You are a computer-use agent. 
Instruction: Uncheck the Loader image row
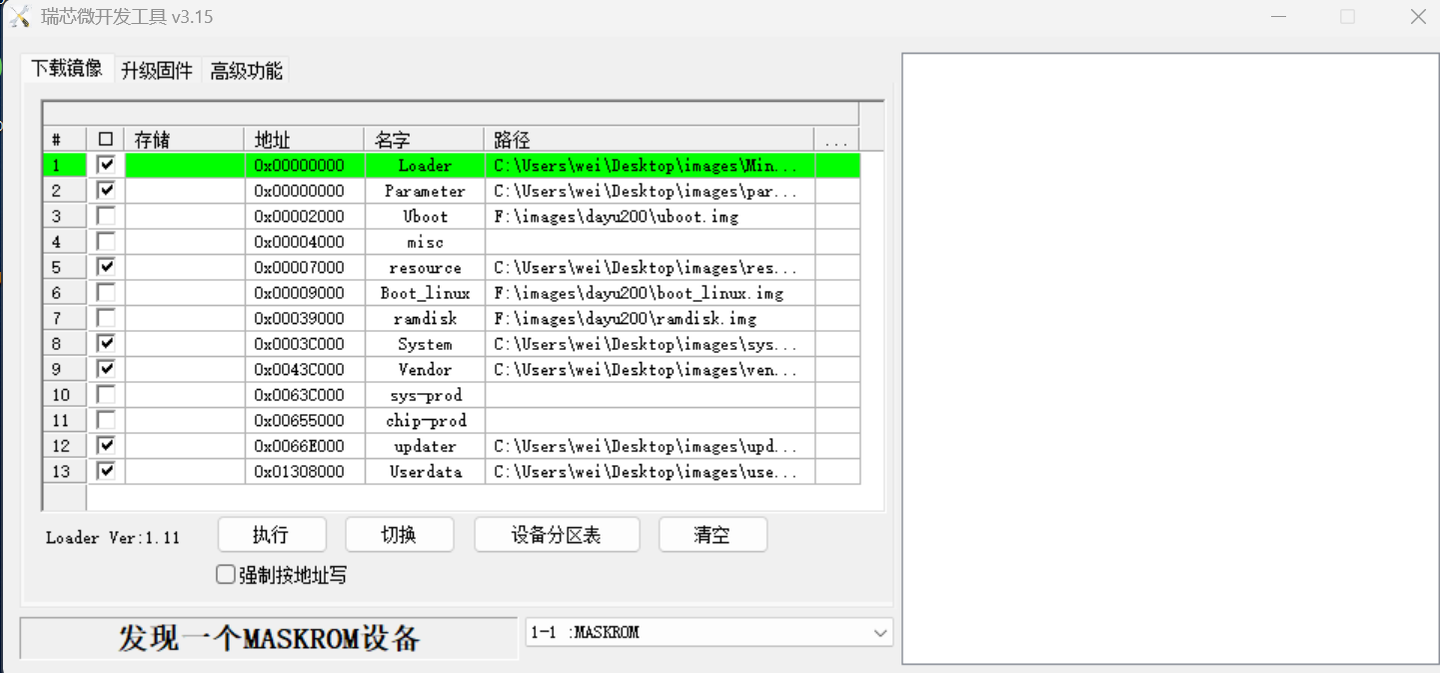(105, 164)
